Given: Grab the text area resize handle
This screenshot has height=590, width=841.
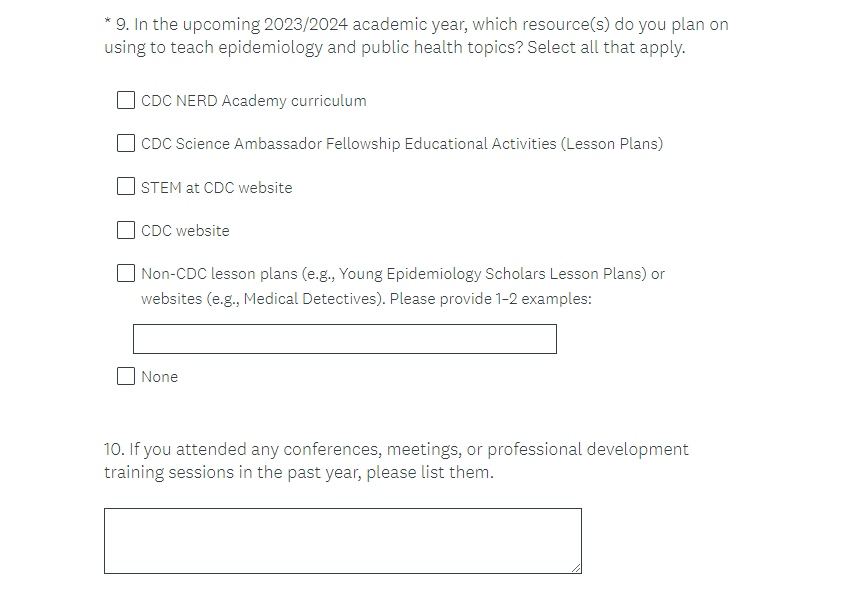Looking at the screenshot, I should click(576, 568).
